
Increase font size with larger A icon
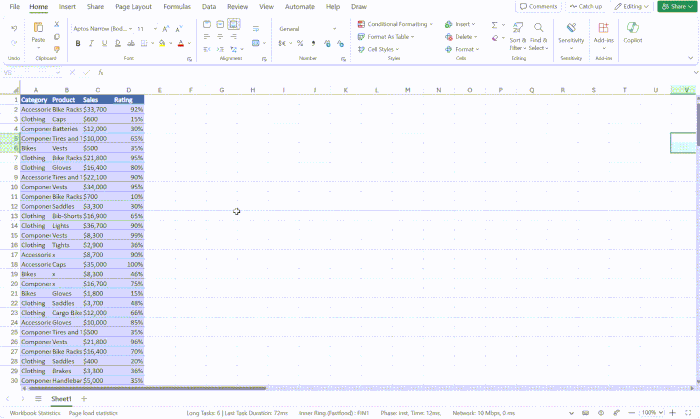pyautogui.click(x=166, y=29)
